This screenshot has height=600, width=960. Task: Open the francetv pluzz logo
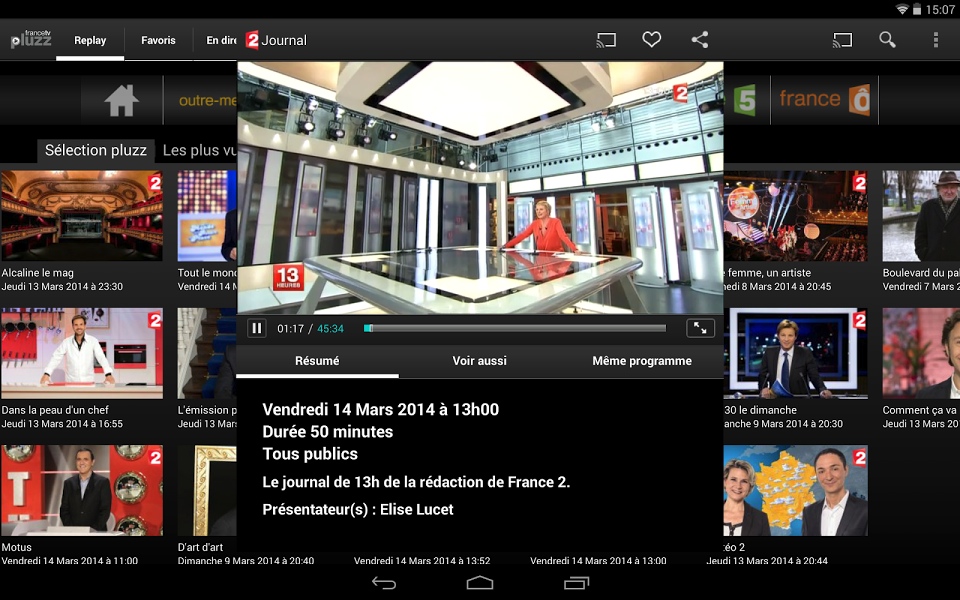31,40
